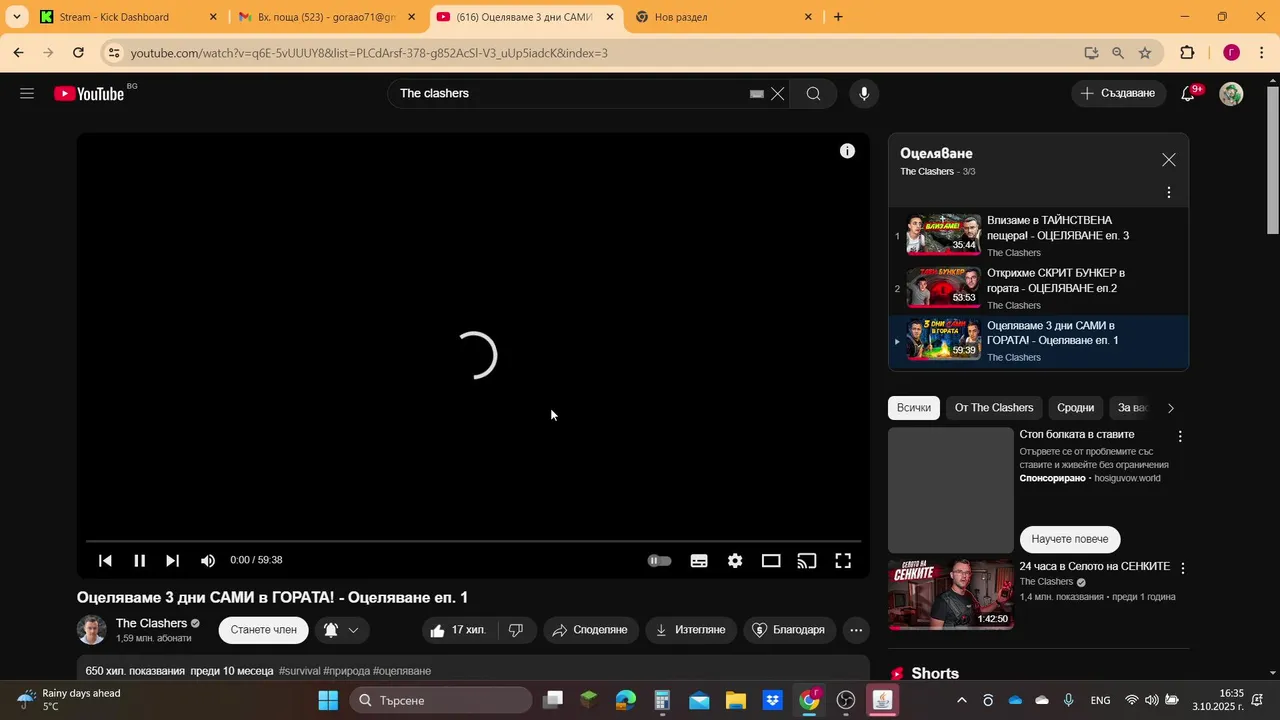Show more filter chips with arrow

coord(1171,408)
